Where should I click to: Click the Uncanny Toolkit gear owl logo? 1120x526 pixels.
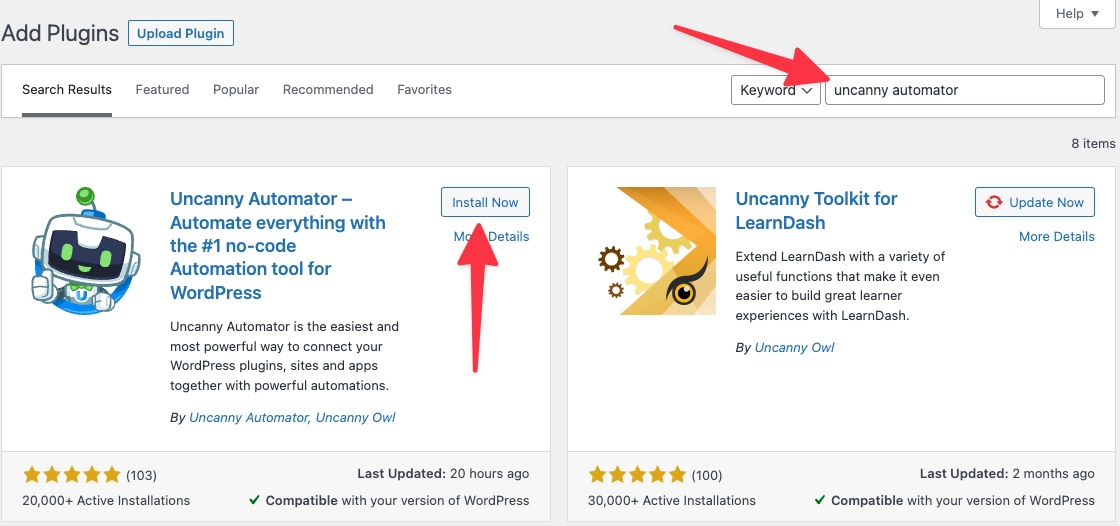[x=656, y=251]
